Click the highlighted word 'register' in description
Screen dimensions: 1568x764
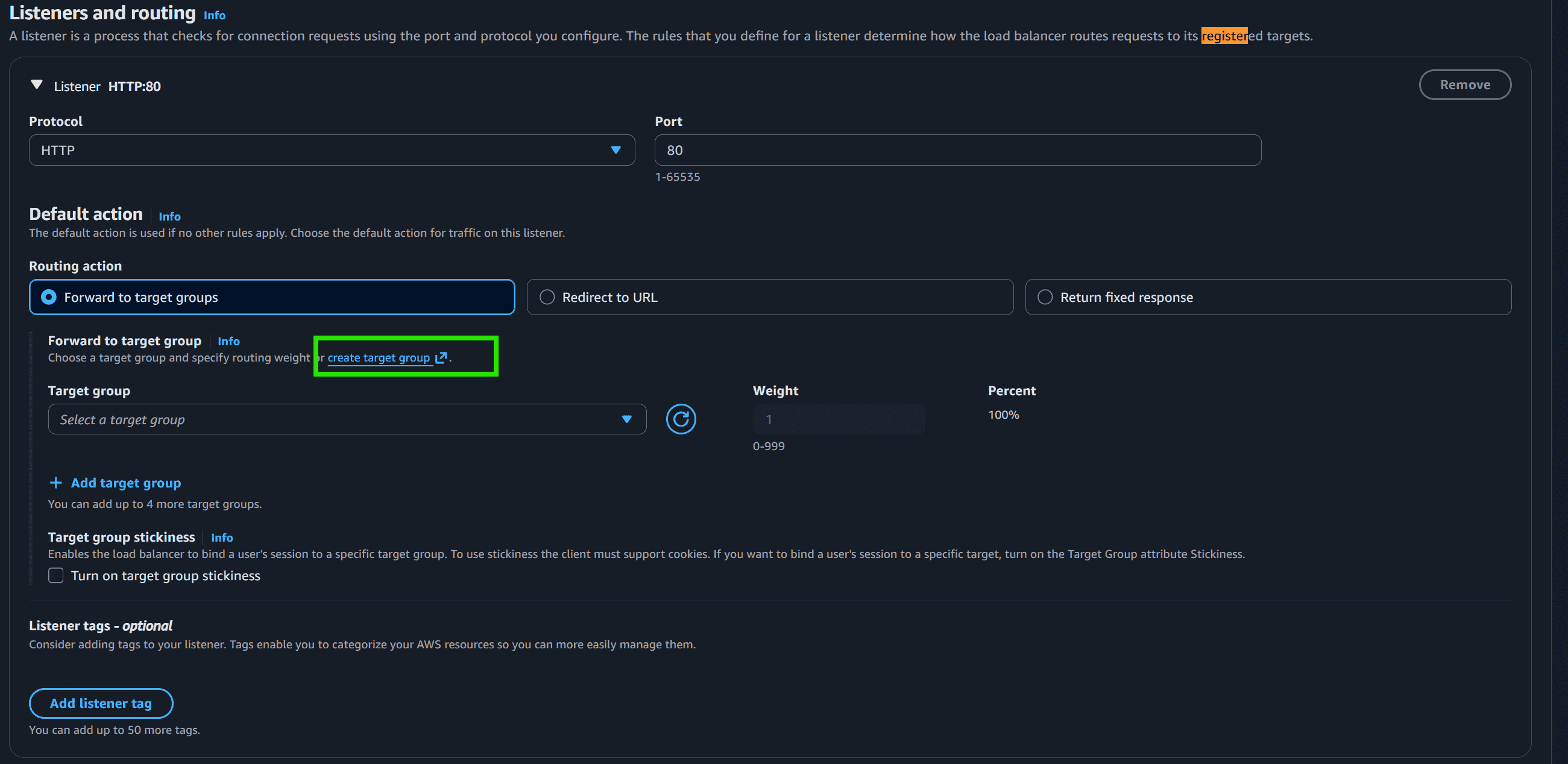[x=1224, y=36]
